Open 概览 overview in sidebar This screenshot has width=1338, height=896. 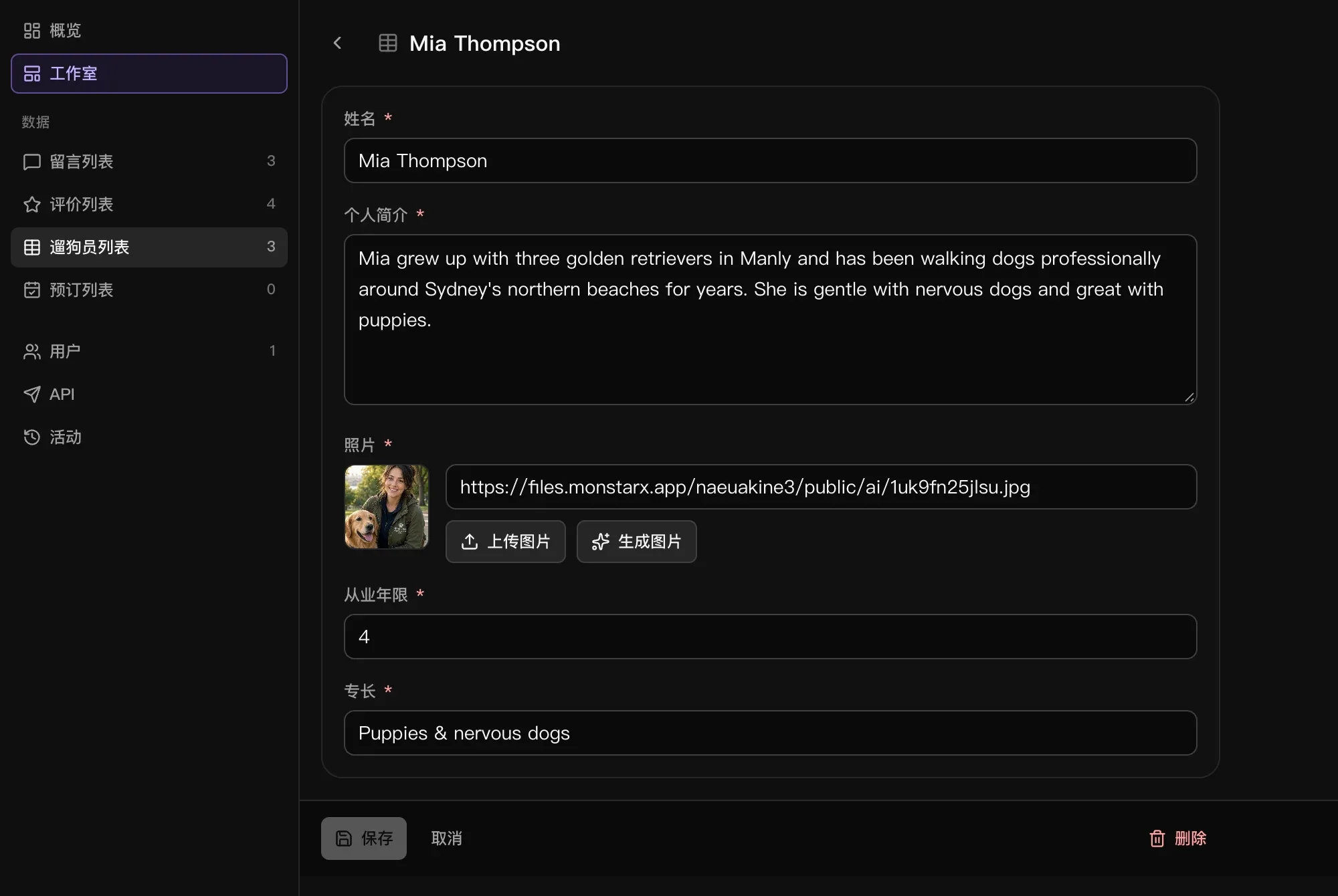point(149,31)
